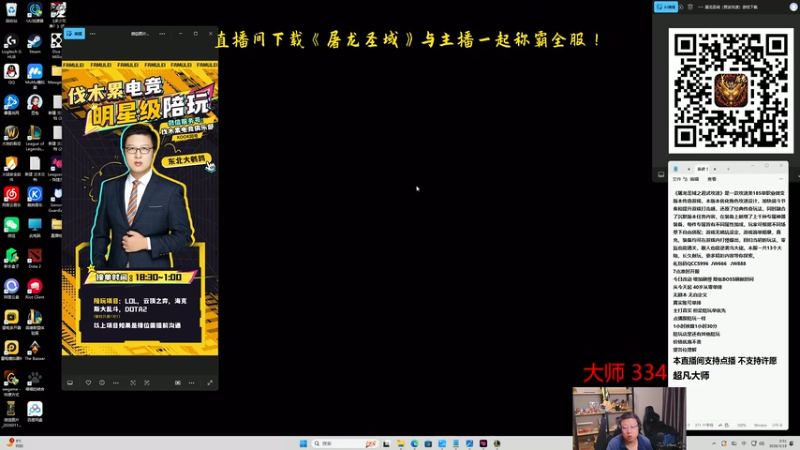Image resolution: width=800 pixels, height=450 pixels.
Task: Open the UU accelerator desktop icon
Action: coord(35,12)
